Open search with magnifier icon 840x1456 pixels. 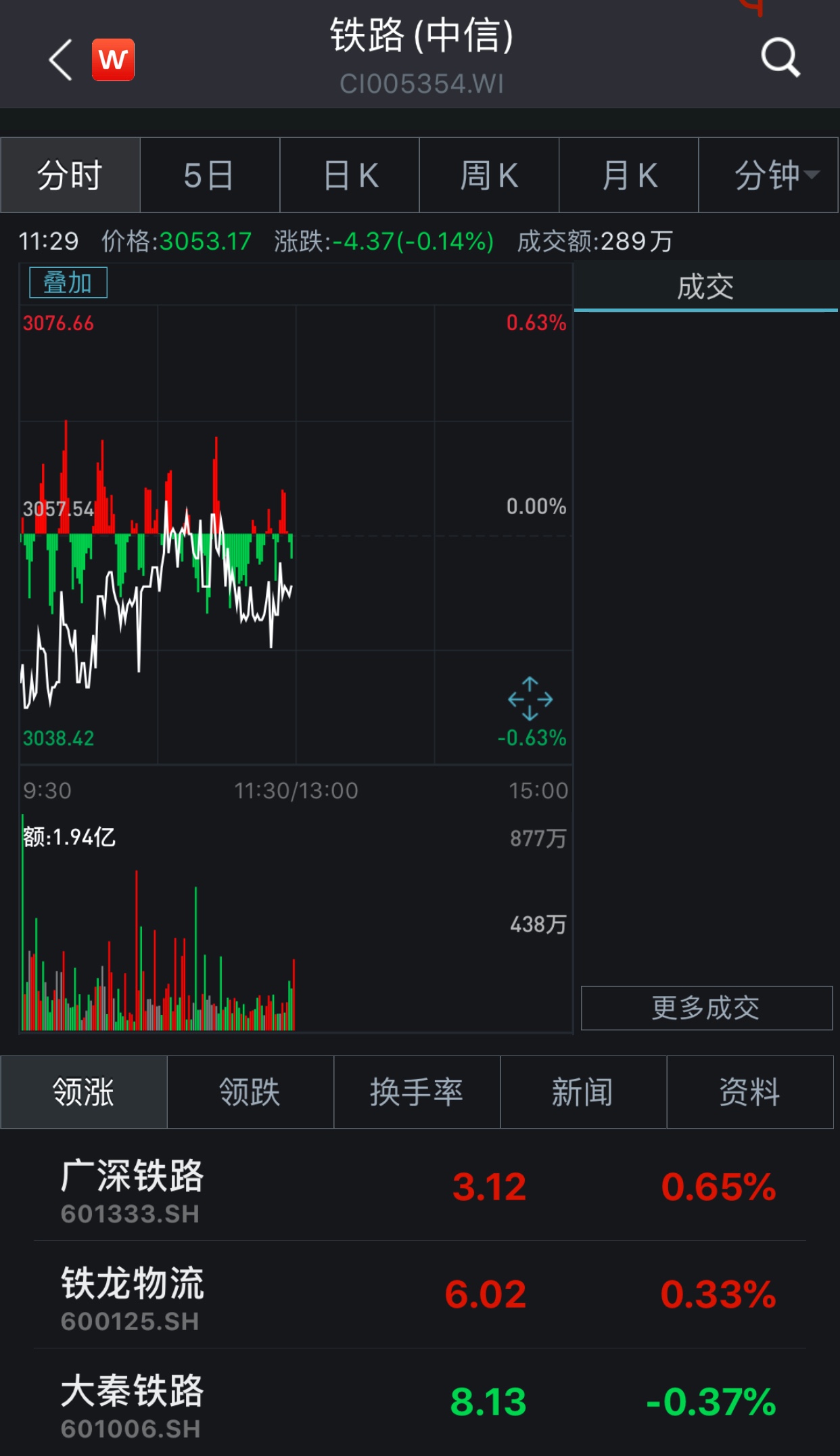pyautogui.click(x=780, y=58)
